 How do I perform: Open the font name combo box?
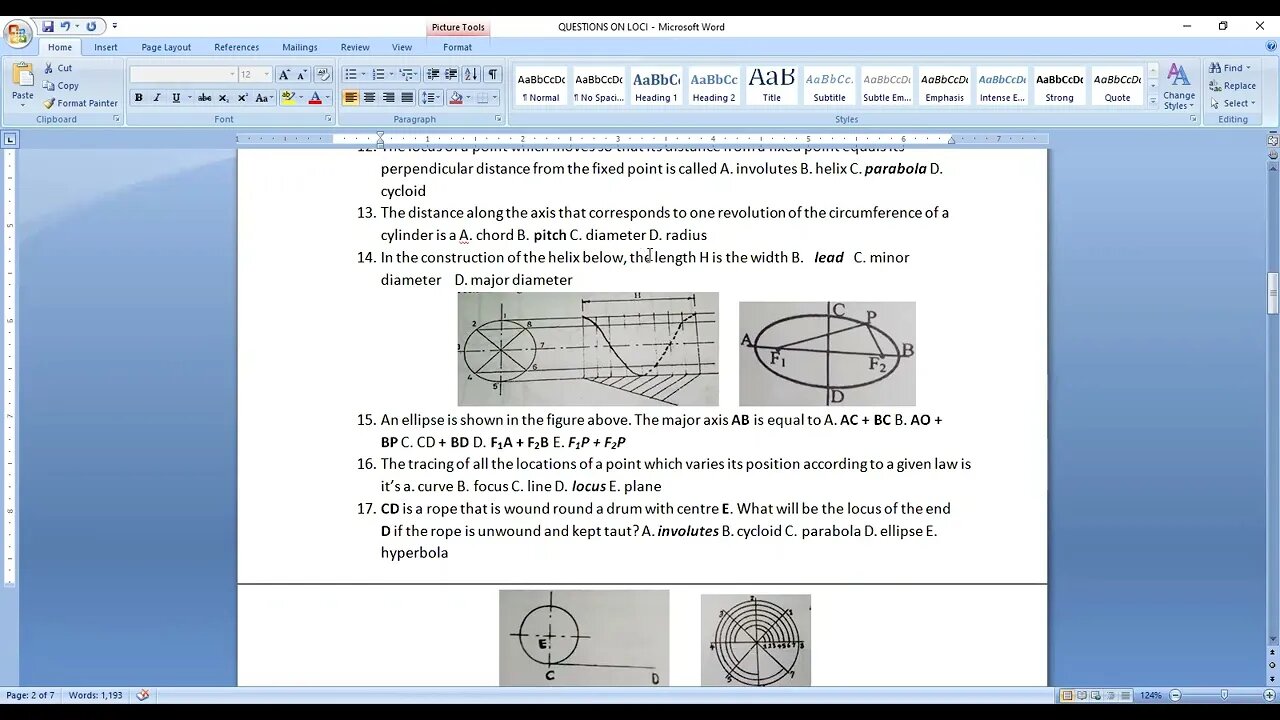tap(183, 74)
